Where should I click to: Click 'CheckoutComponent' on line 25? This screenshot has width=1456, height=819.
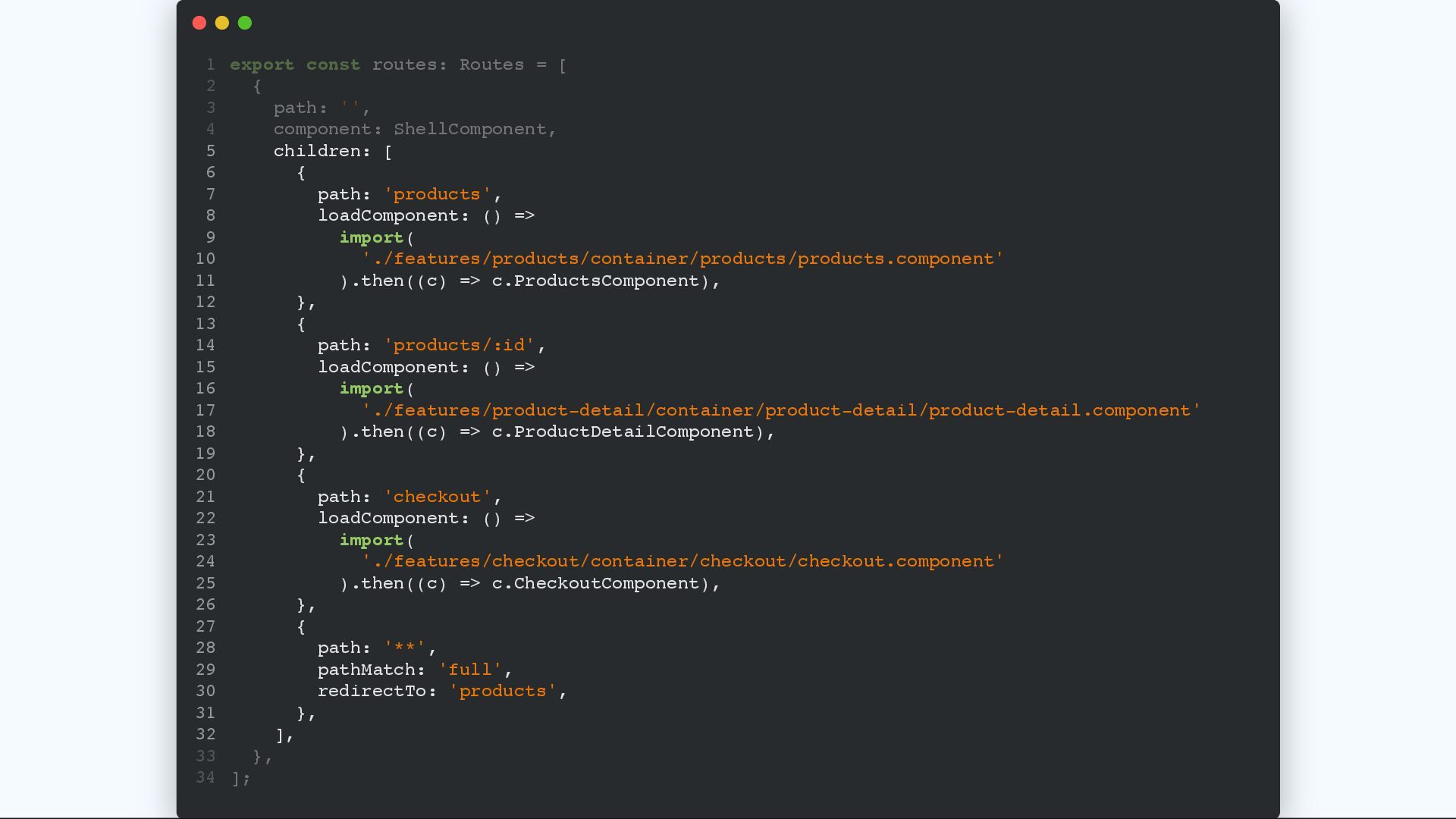click(x=606, y=584)
